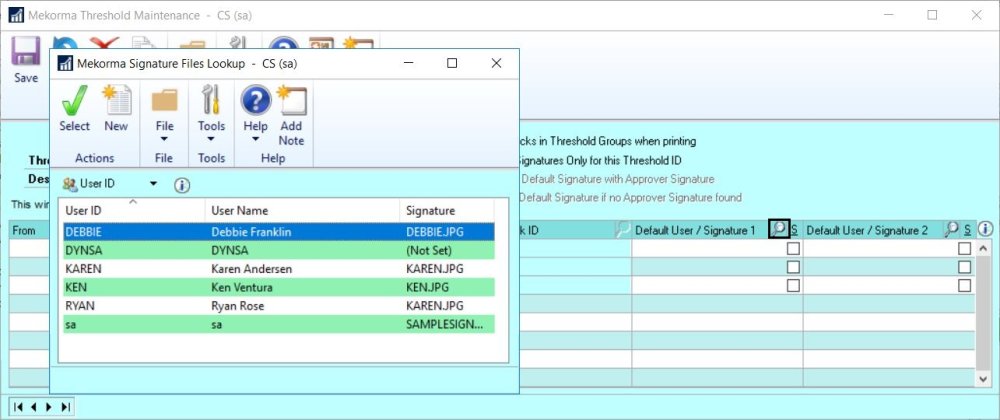The width and height of the screenshot is (1000, 420).
Task: Open the File folder menu in the lookup window
Action: pos(165,101)
